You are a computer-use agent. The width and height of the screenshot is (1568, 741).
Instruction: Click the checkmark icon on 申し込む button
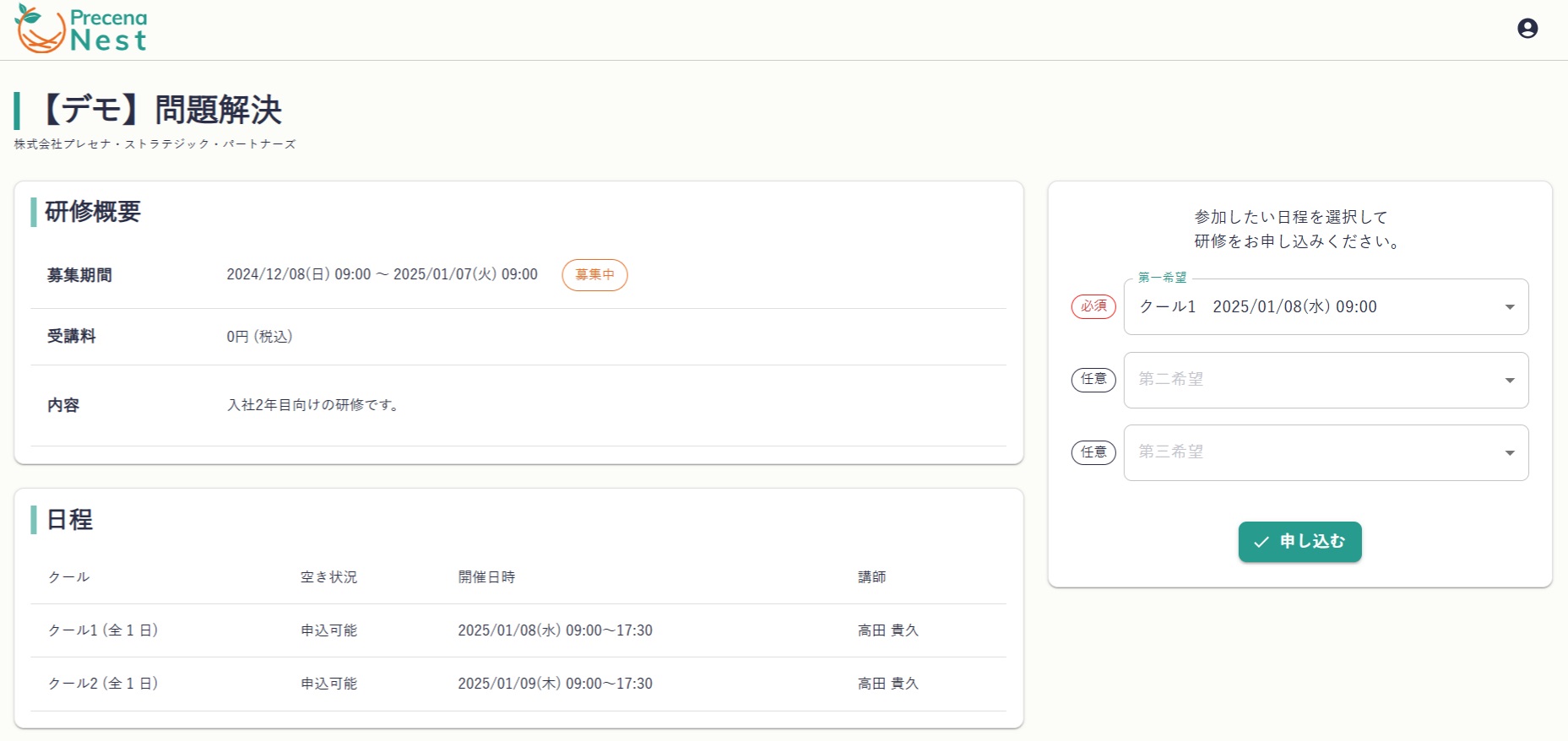click(1261, 542)
